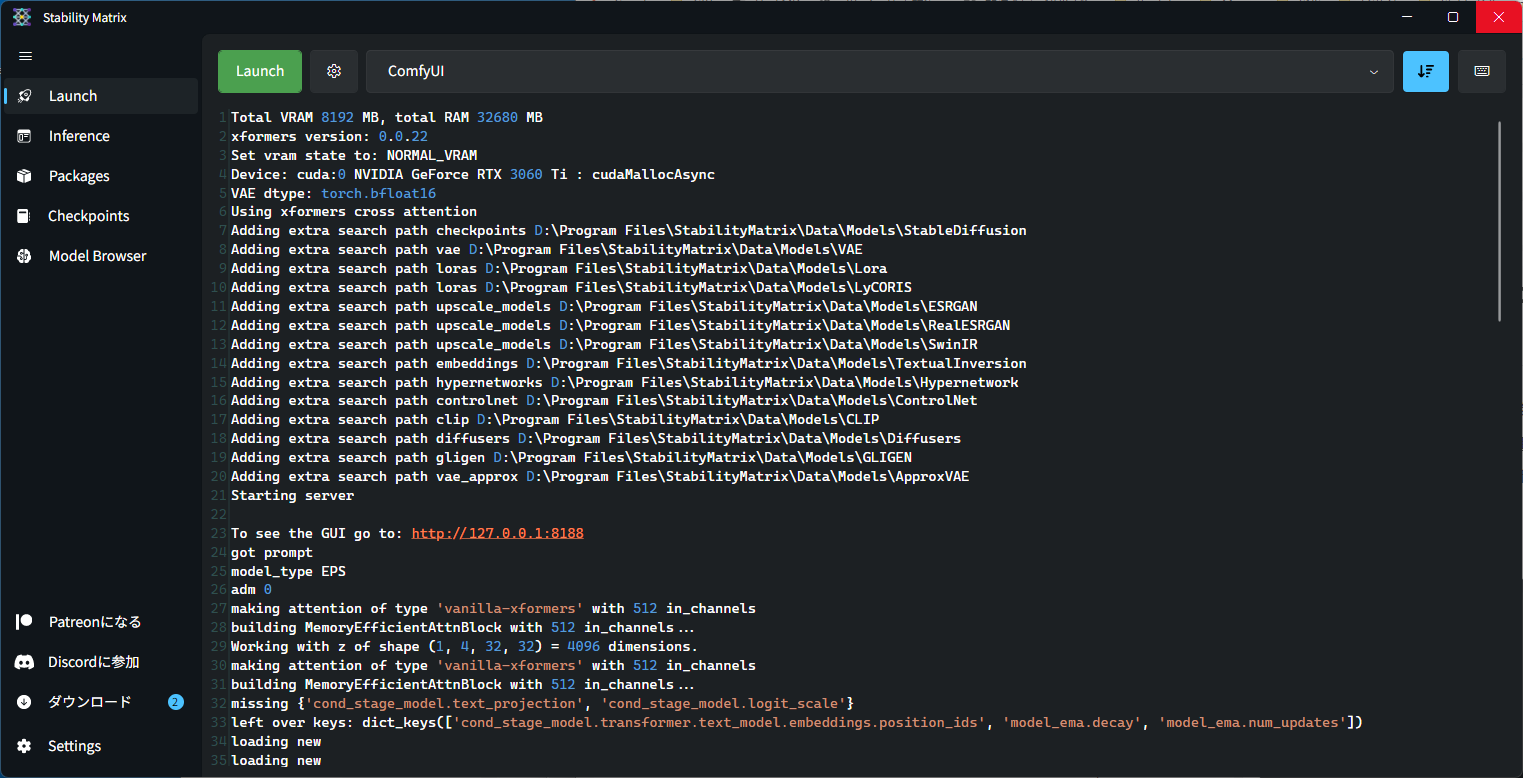Open the Settings page
1523x778 pixels.
pos(100,746)
